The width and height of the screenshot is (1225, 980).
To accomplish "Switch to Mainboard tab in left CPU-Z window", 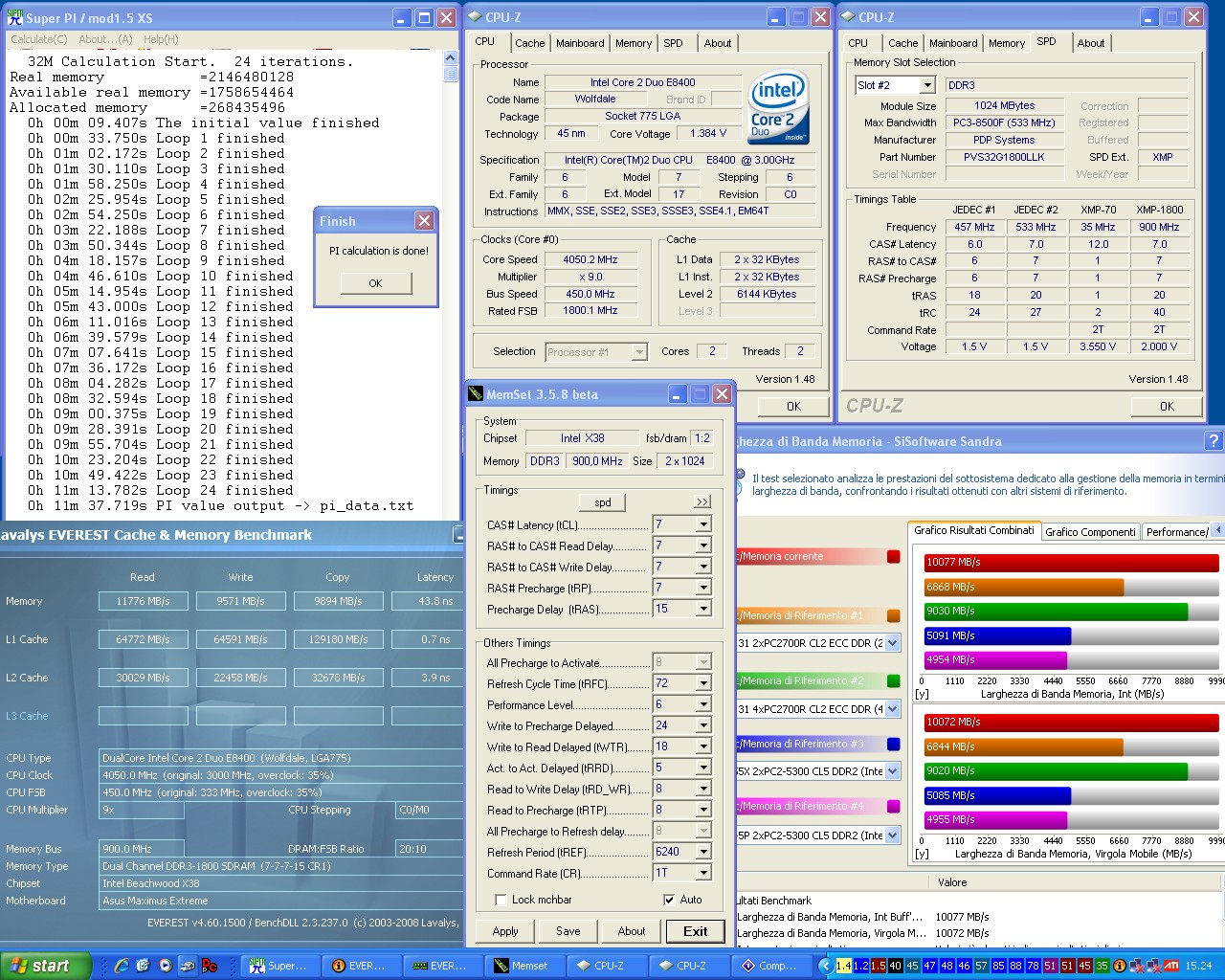I will [580, 43].
